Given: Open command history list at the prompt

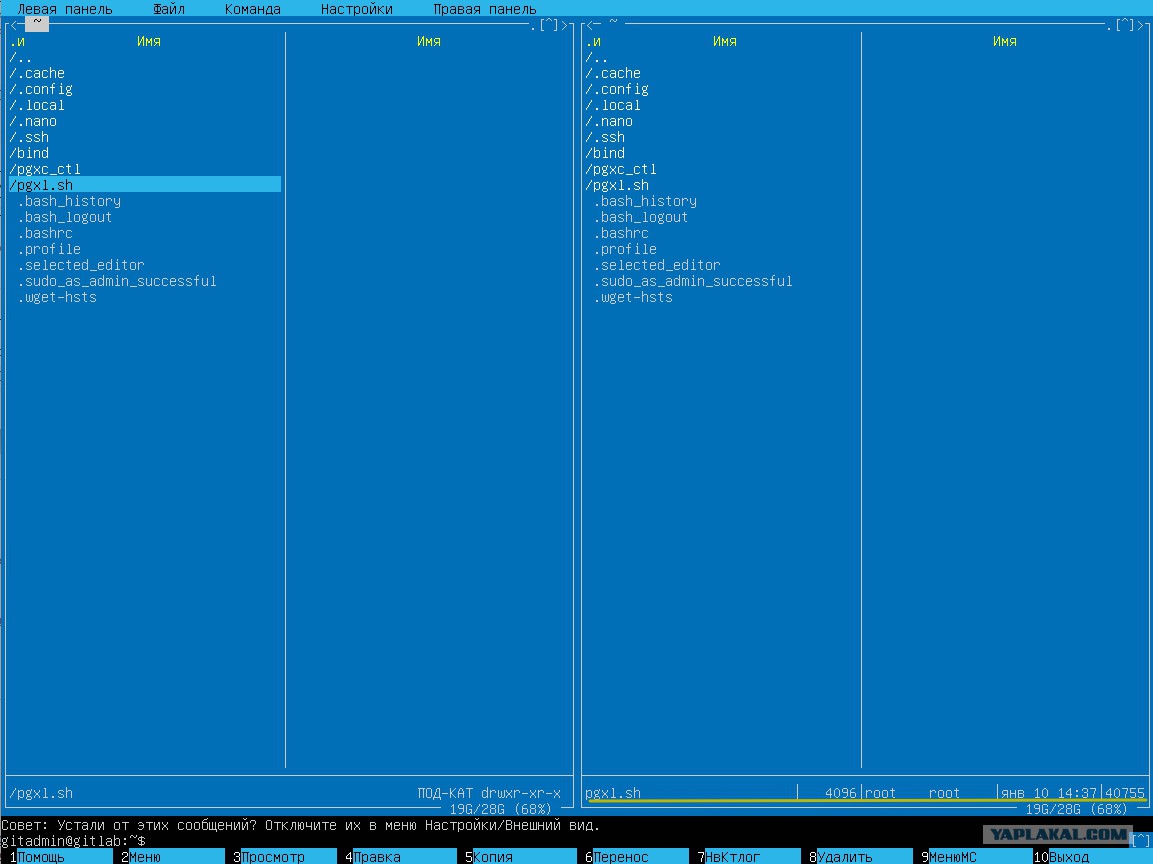Looking at the screenshot, I should pos(1140,840).
